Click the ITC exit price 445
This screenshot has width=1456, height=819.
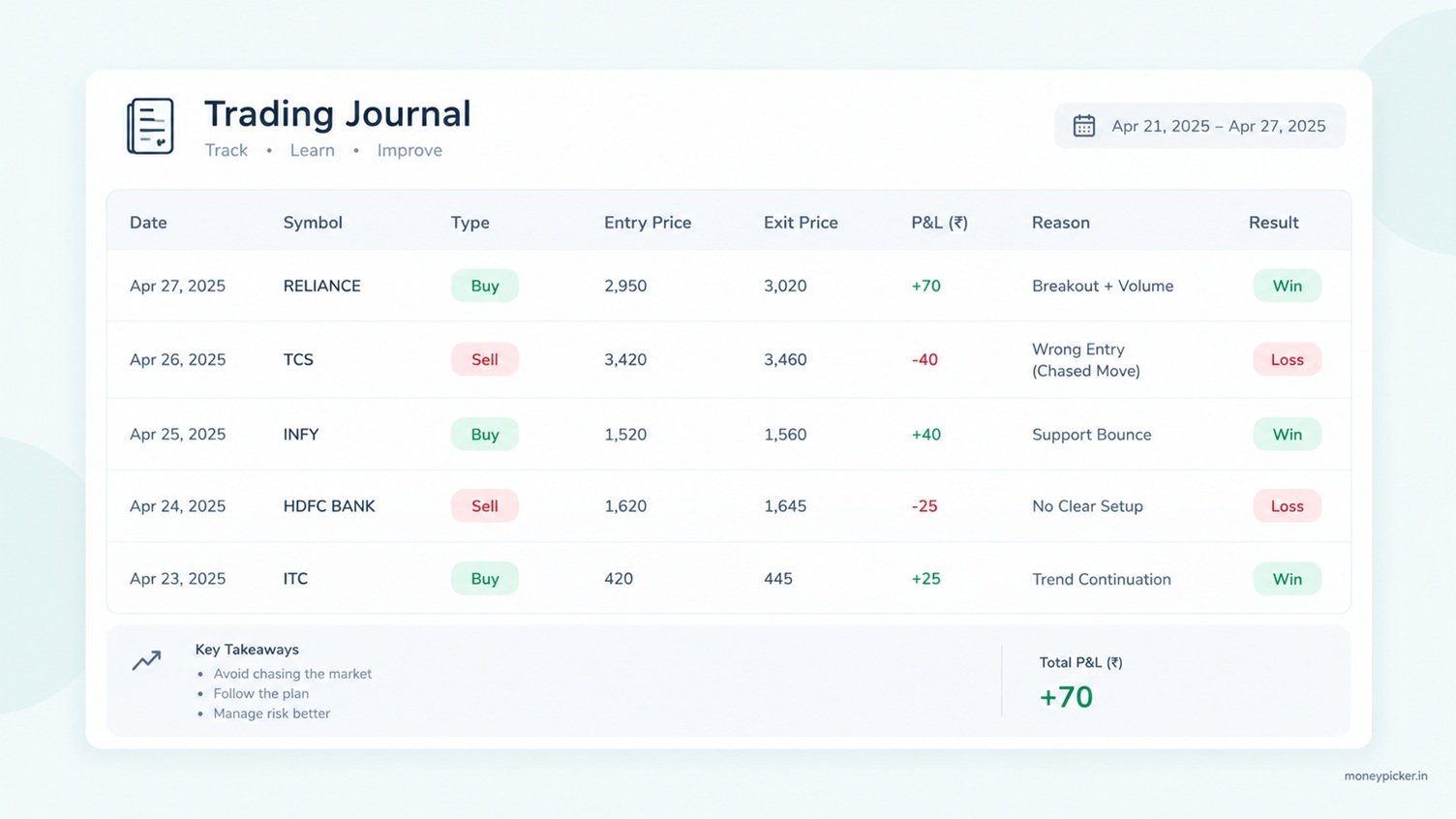click(x=778, y=578)
